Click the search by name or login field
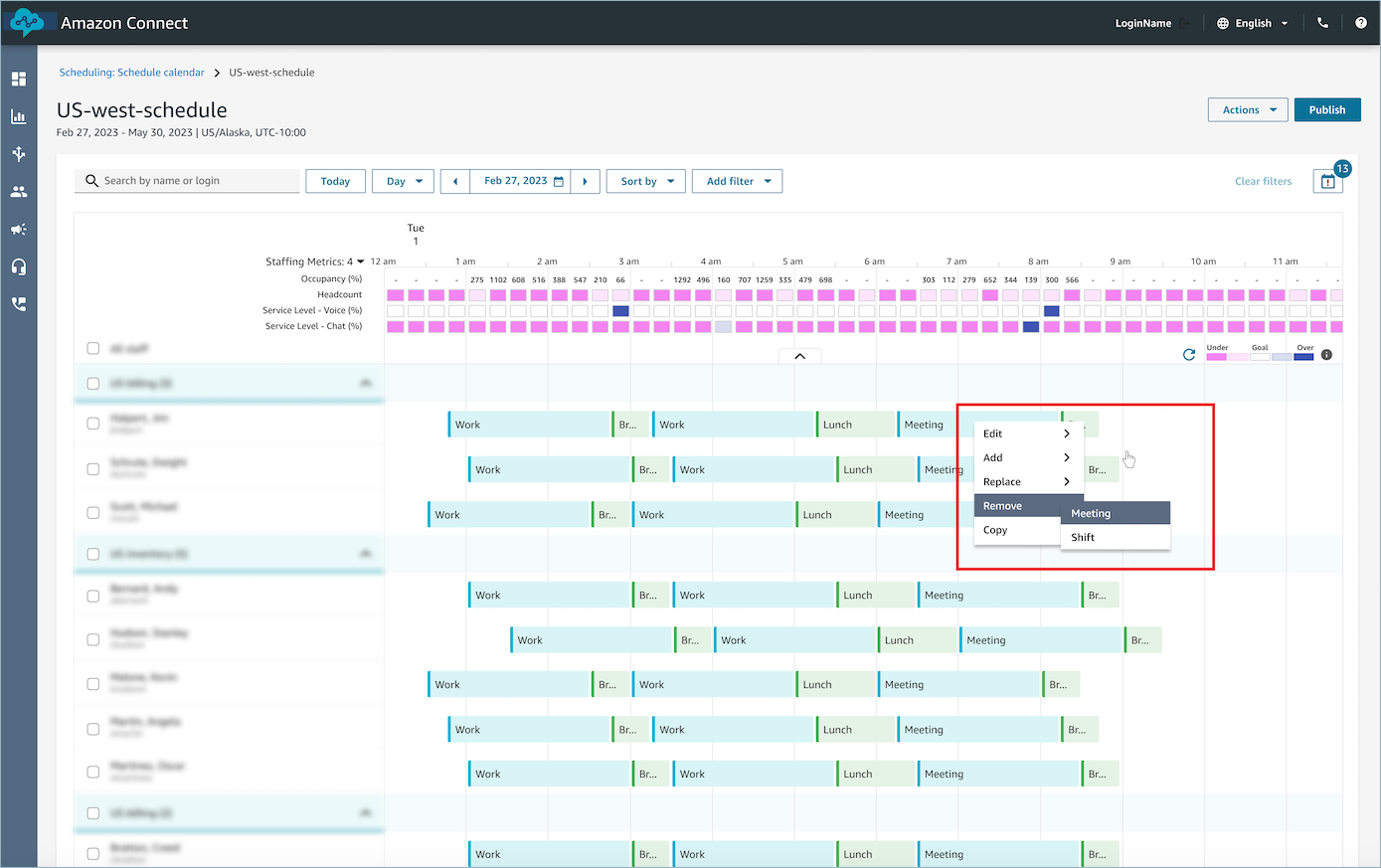The width and height of the screenshot is (1381, 868). 194,181
